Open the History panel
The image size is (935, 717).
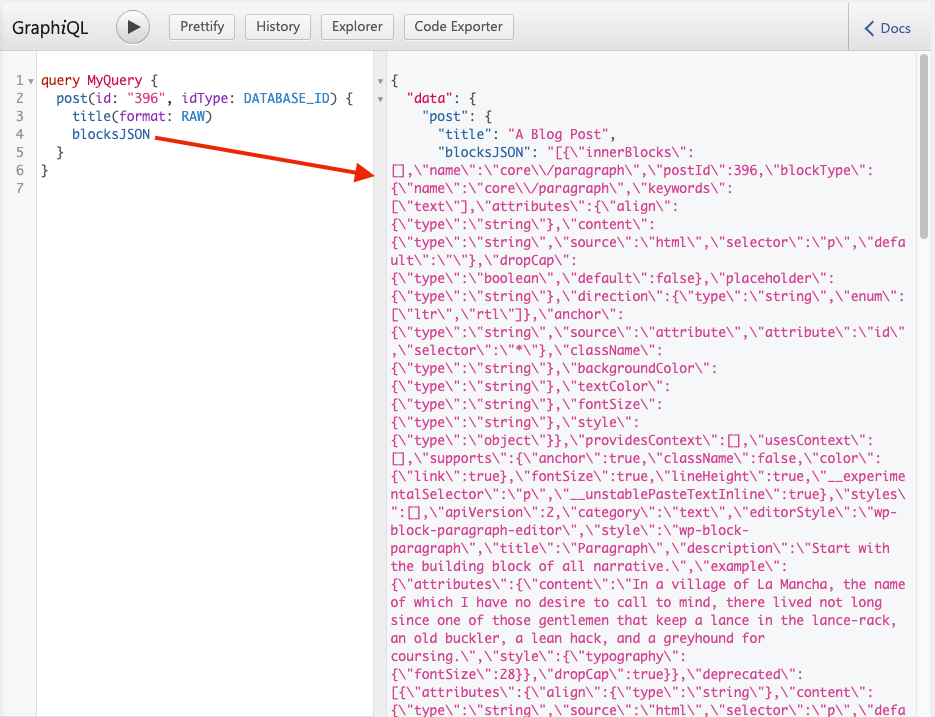click(278, 27)
